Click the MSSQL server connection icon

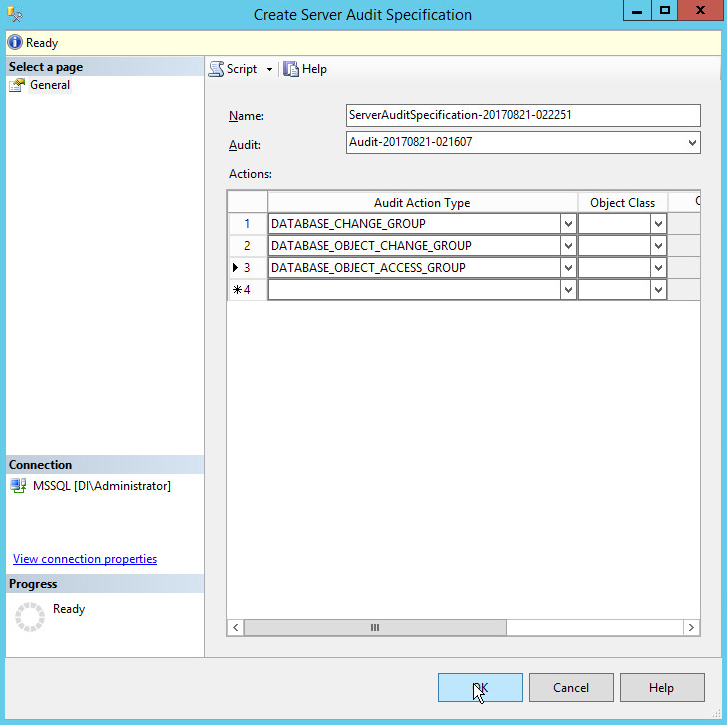pyautogui.click(x=18, y=486)
